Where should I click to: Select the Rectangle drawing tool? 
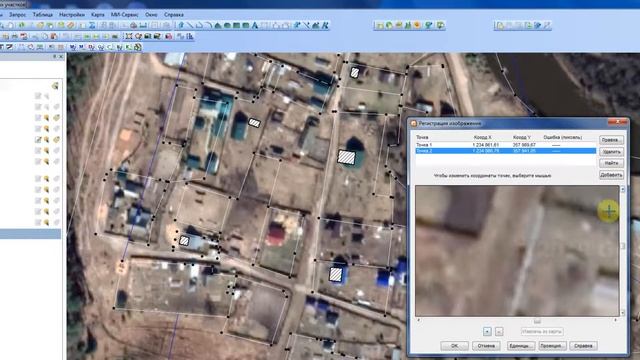tap(236, 25)
